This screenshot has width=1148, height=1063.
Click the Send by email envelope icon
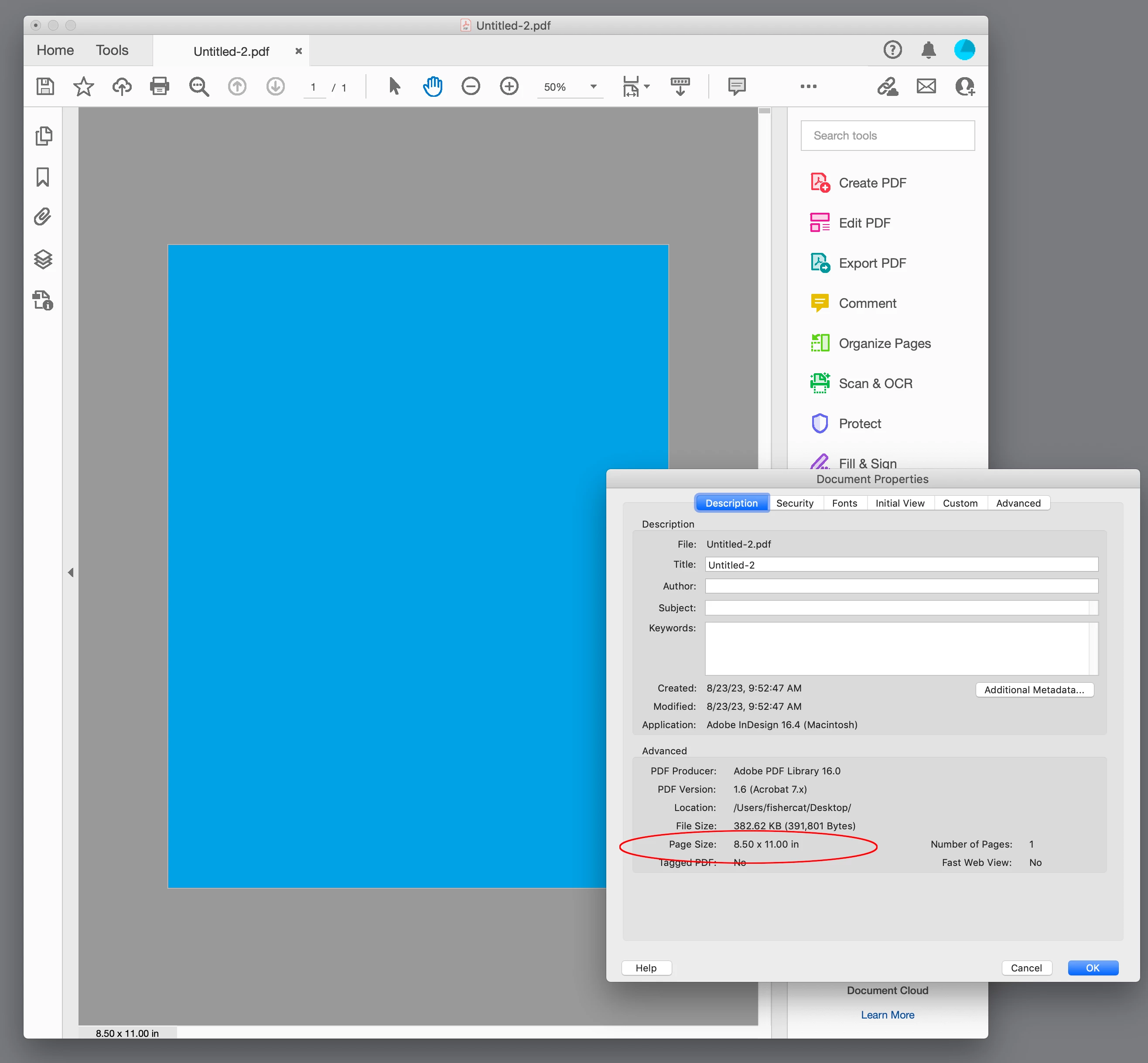click(x=926, y=86)
